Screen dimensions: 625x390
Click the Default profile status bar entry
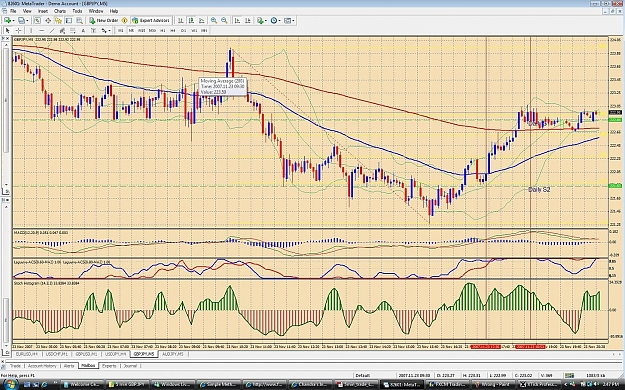pos(362,375)
